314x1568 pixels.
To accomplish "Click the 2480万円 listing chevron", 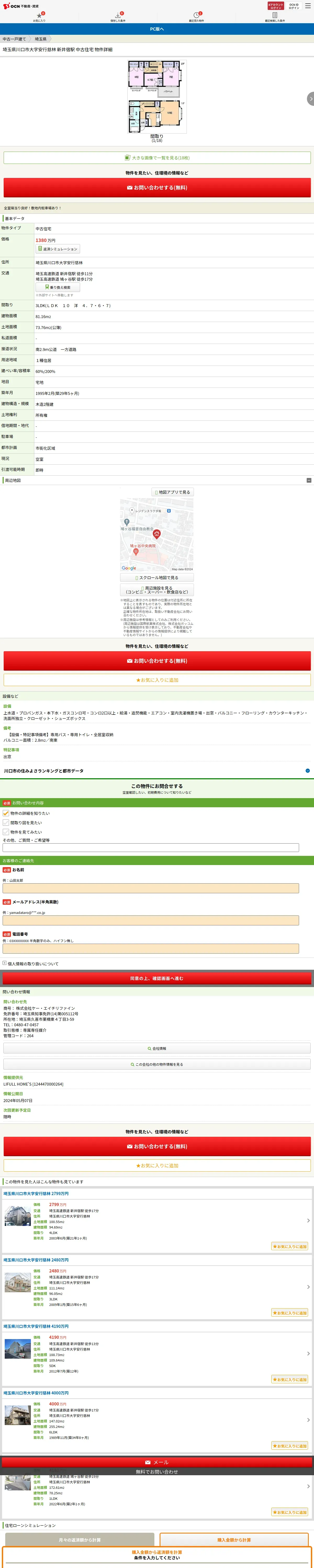I will click(308, 1287).
